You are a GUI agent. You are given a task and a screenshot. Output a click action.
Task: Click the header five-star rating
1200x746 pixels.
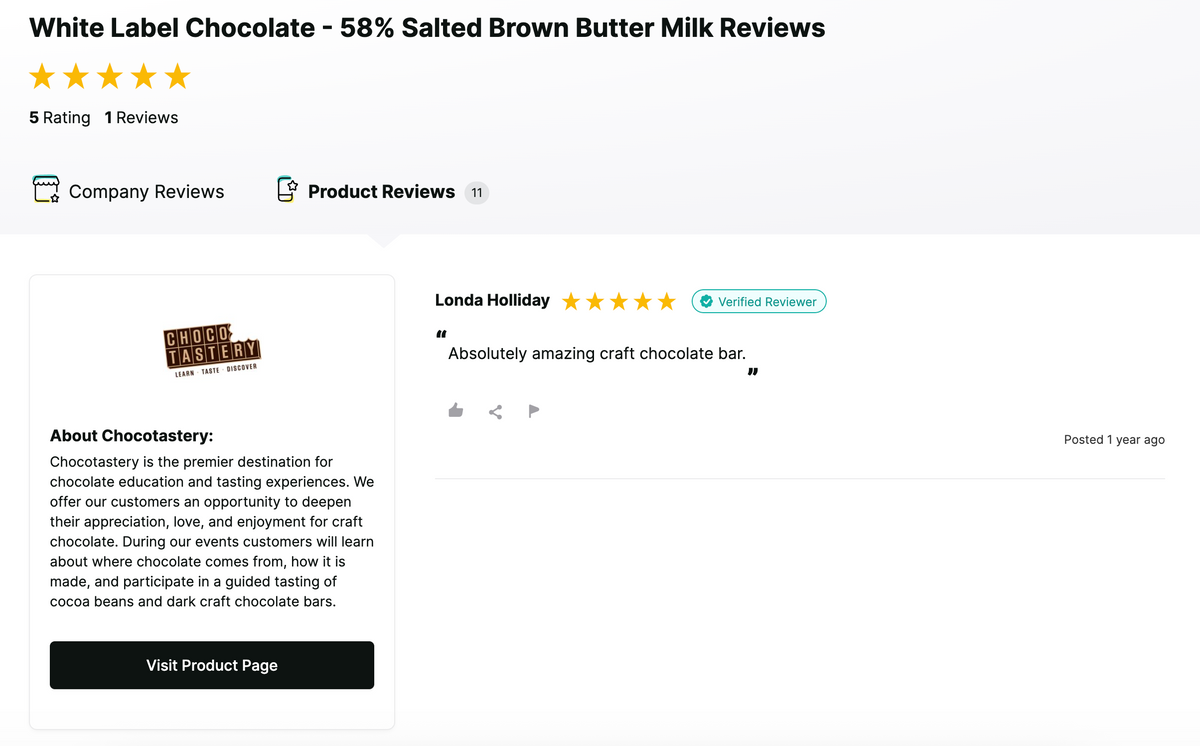pos(110,76)
